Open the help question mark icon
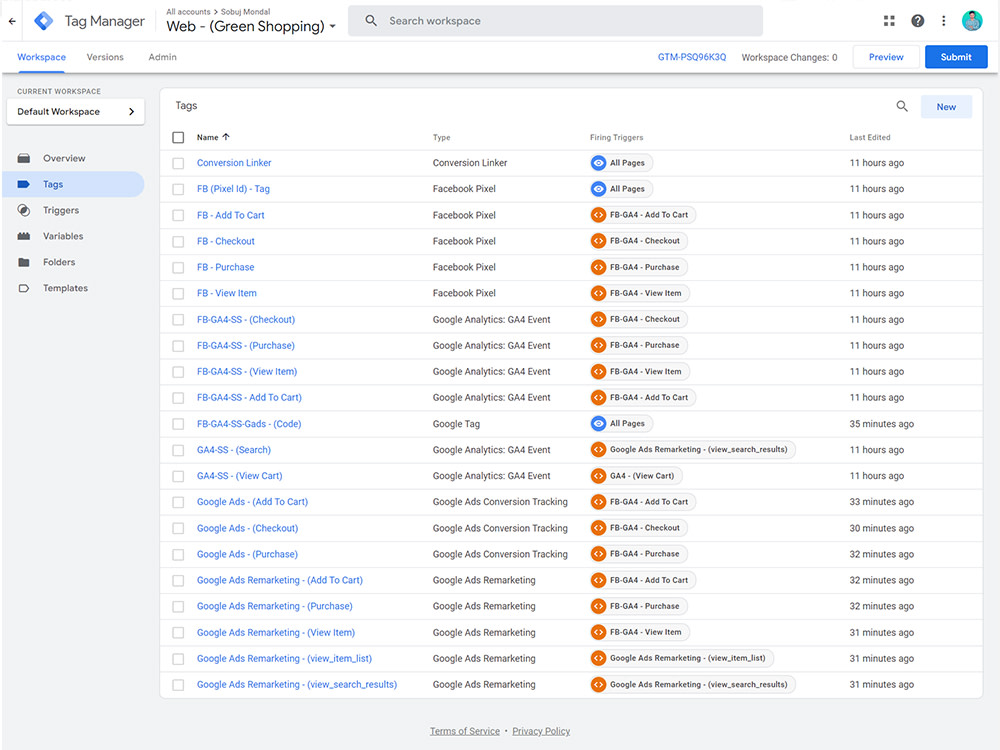1000x750 pixels. [917, 21]
